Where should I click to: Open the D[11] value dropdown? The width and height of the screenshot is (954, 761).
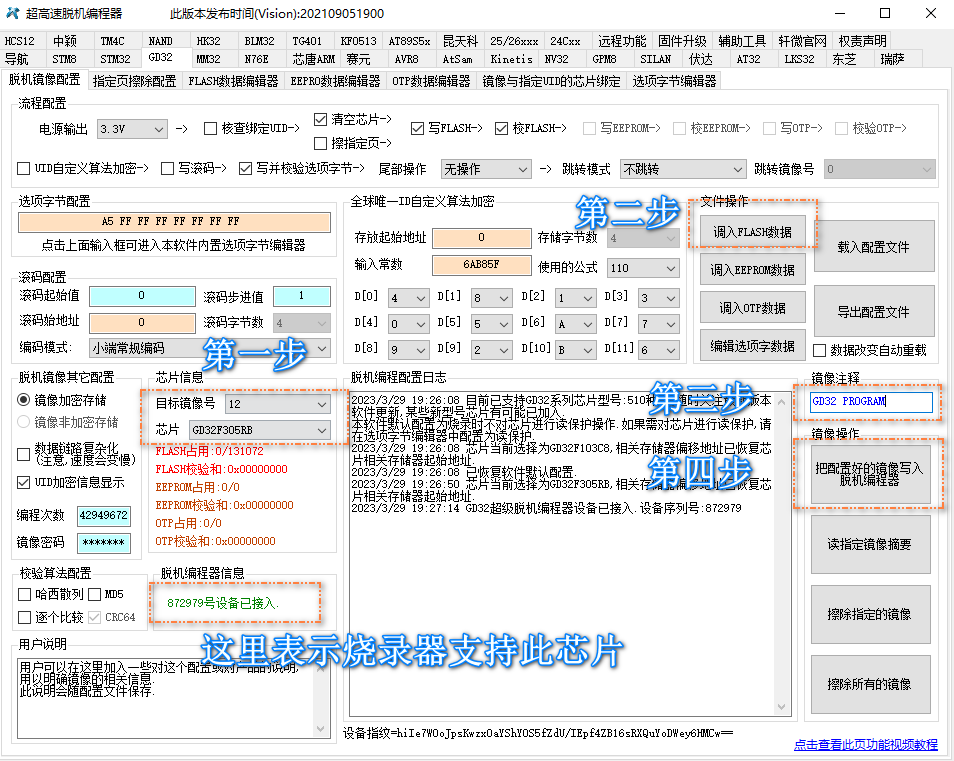[658, 350]
